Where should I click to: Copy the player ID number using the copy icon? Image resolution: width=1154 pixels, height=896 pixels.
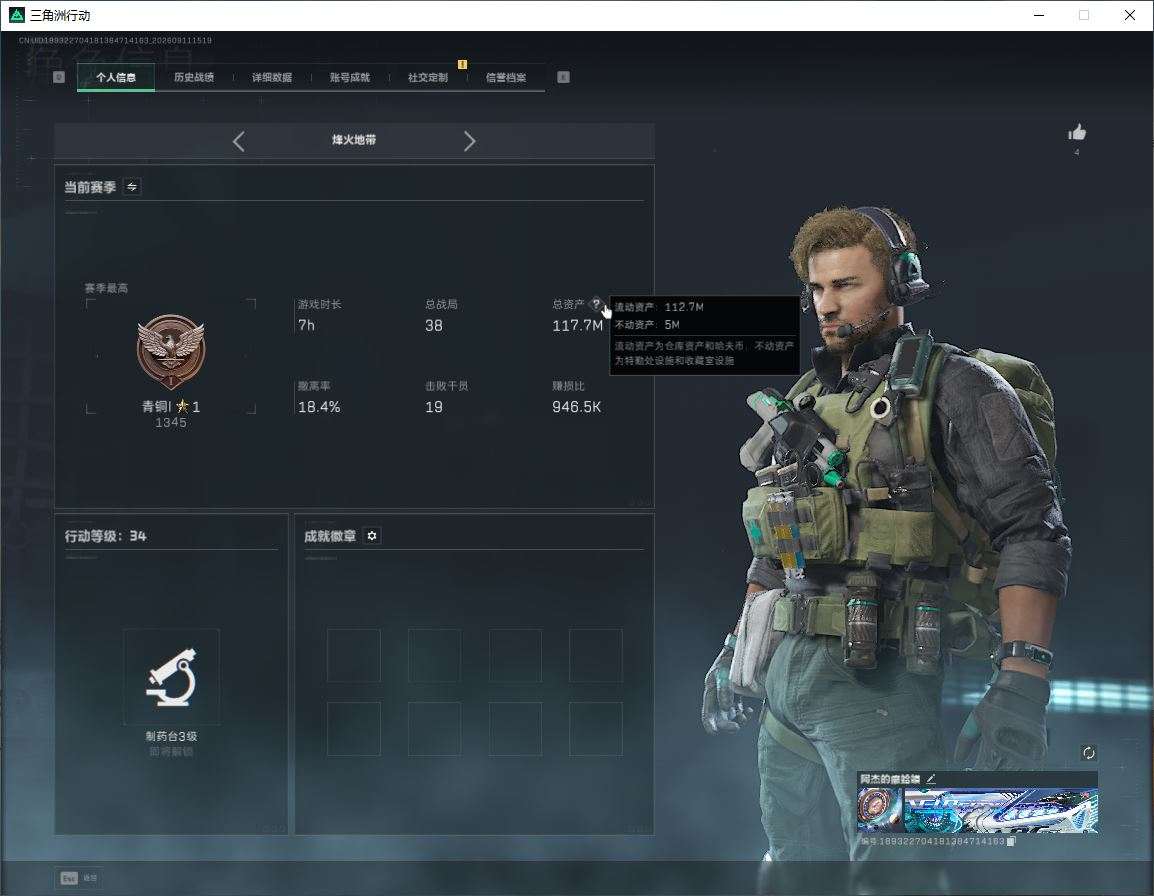coord(1011,841)
